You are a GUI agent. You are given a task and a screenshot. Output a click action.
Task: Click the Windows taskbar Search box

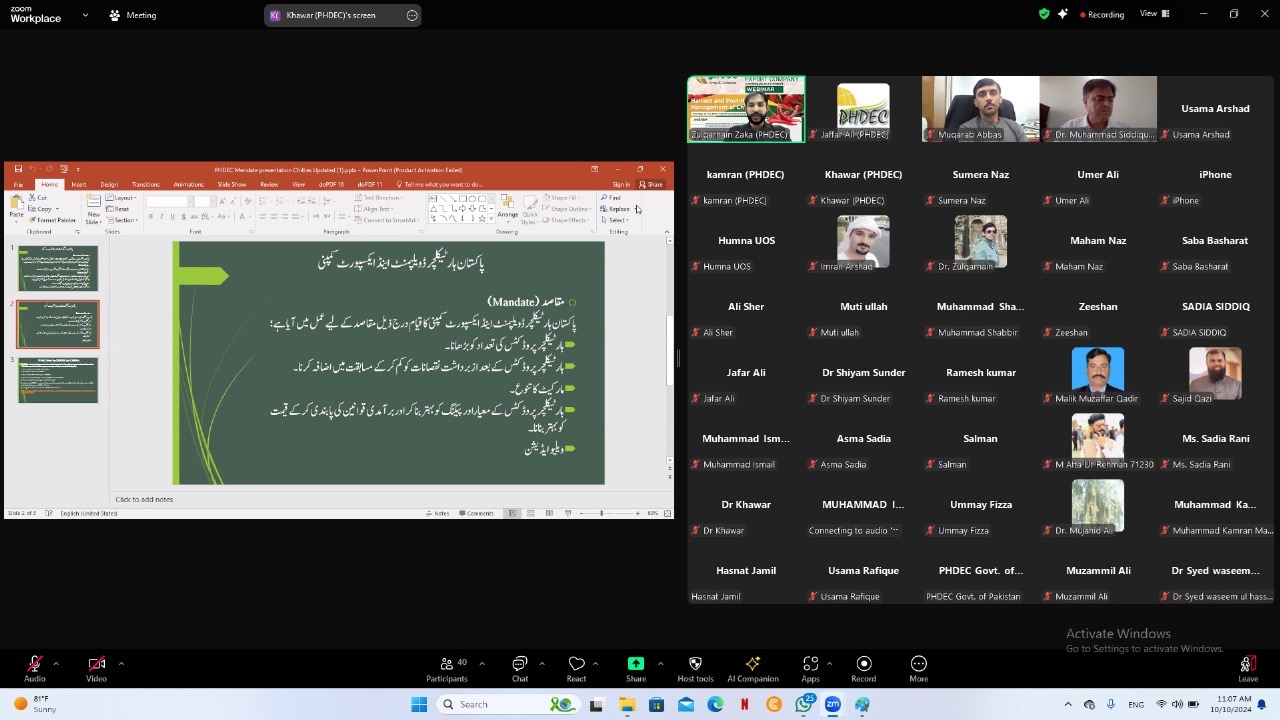coord(505,704)
